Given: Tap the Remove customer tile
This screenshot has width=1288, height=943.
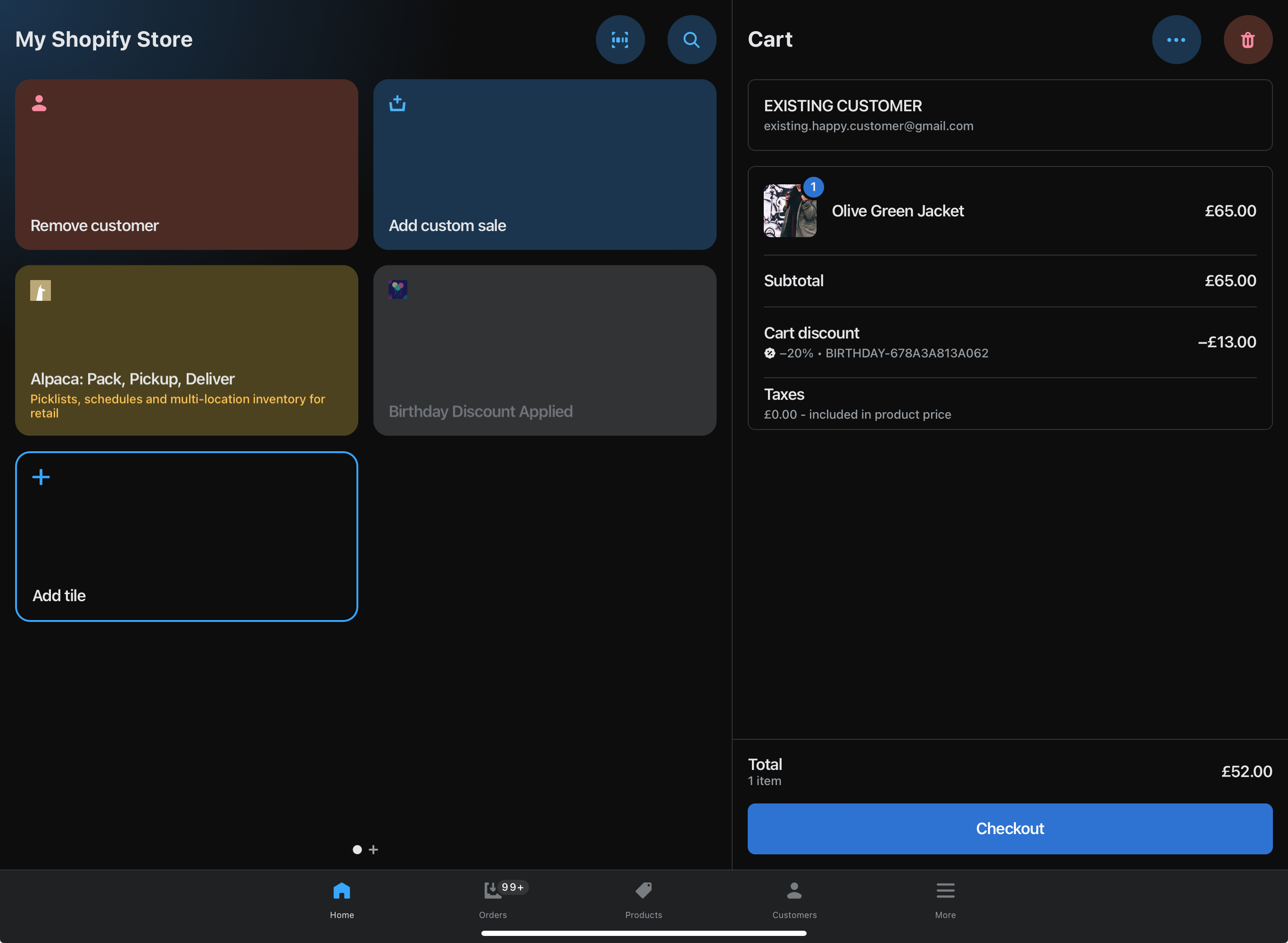Looking at the screenshot, I should pyautogui.click(x=187, y=165).
